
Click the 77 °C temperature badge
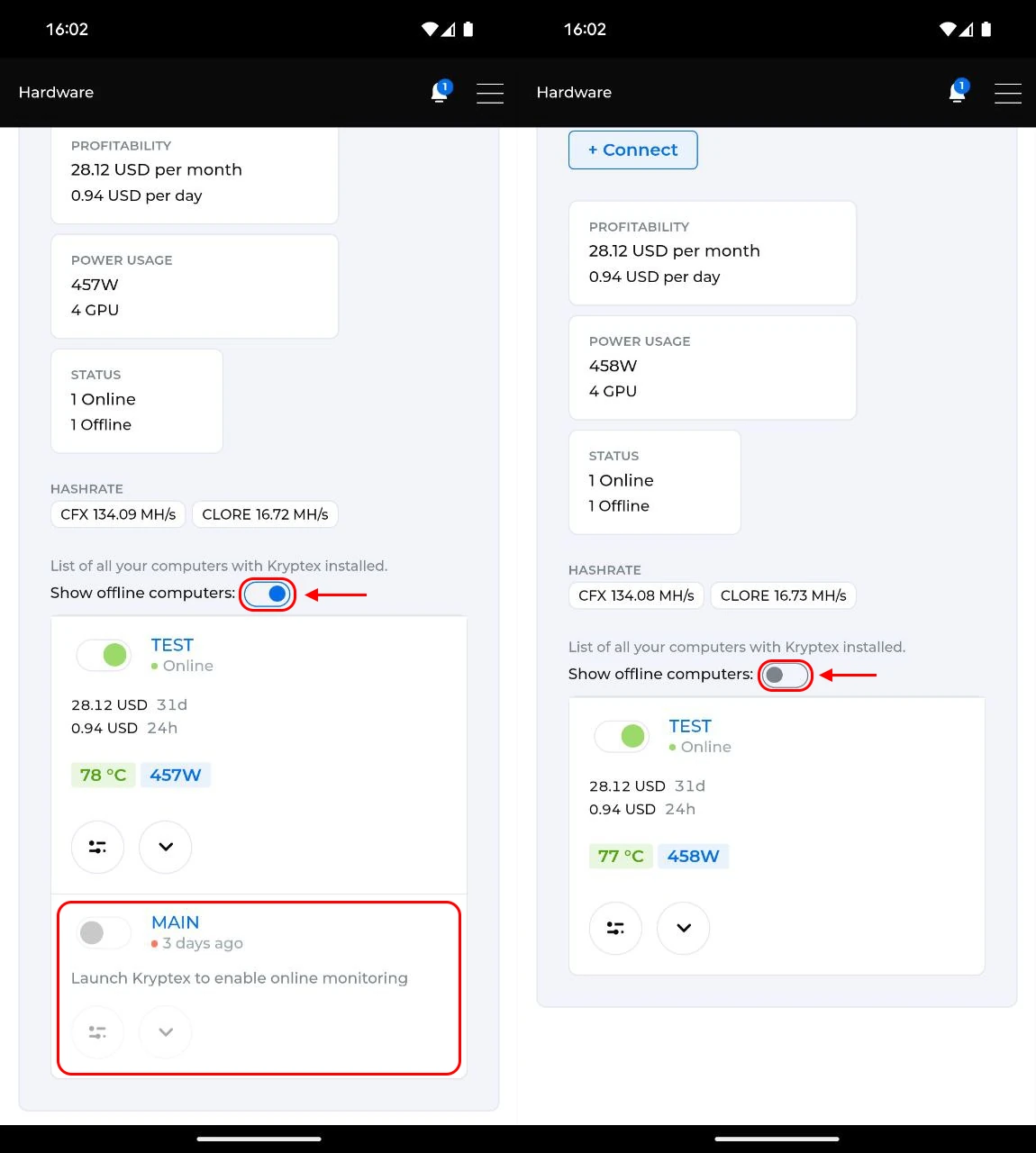point(621,856)
